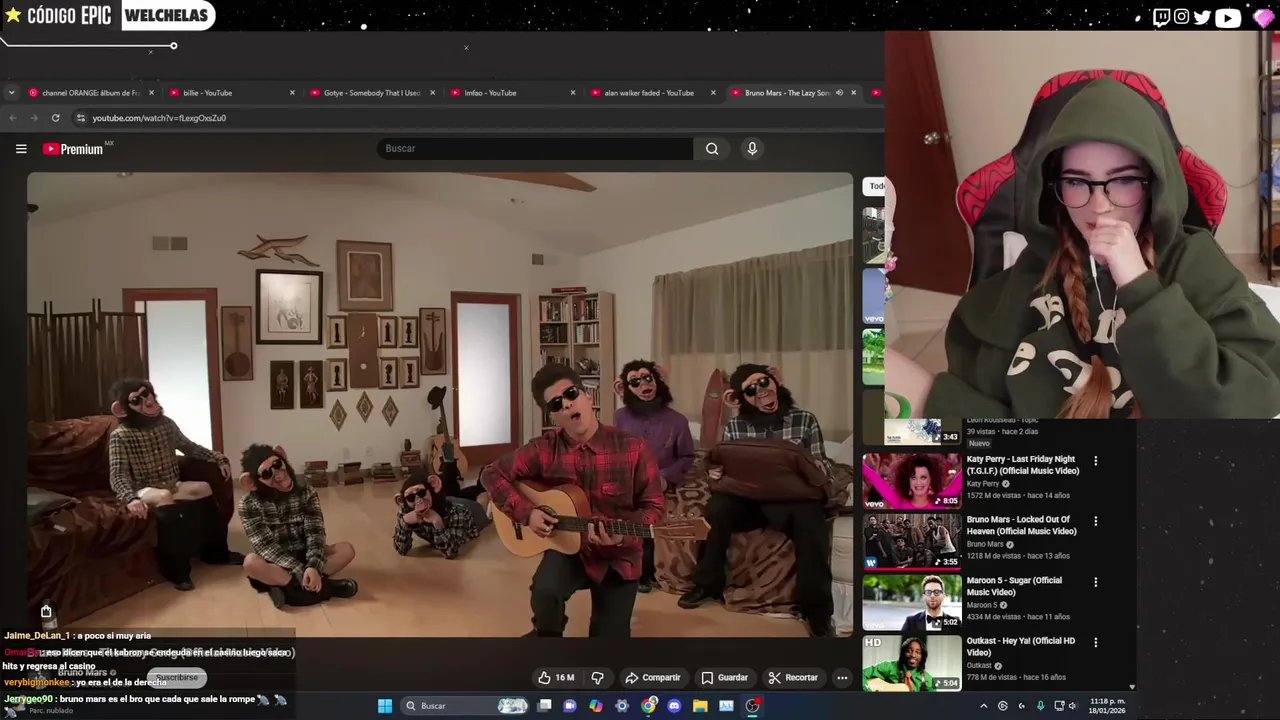Image resolution: width=1280 pixels, height=720 pixels.
Task: Click the Guardar save button
Action: 724,677
